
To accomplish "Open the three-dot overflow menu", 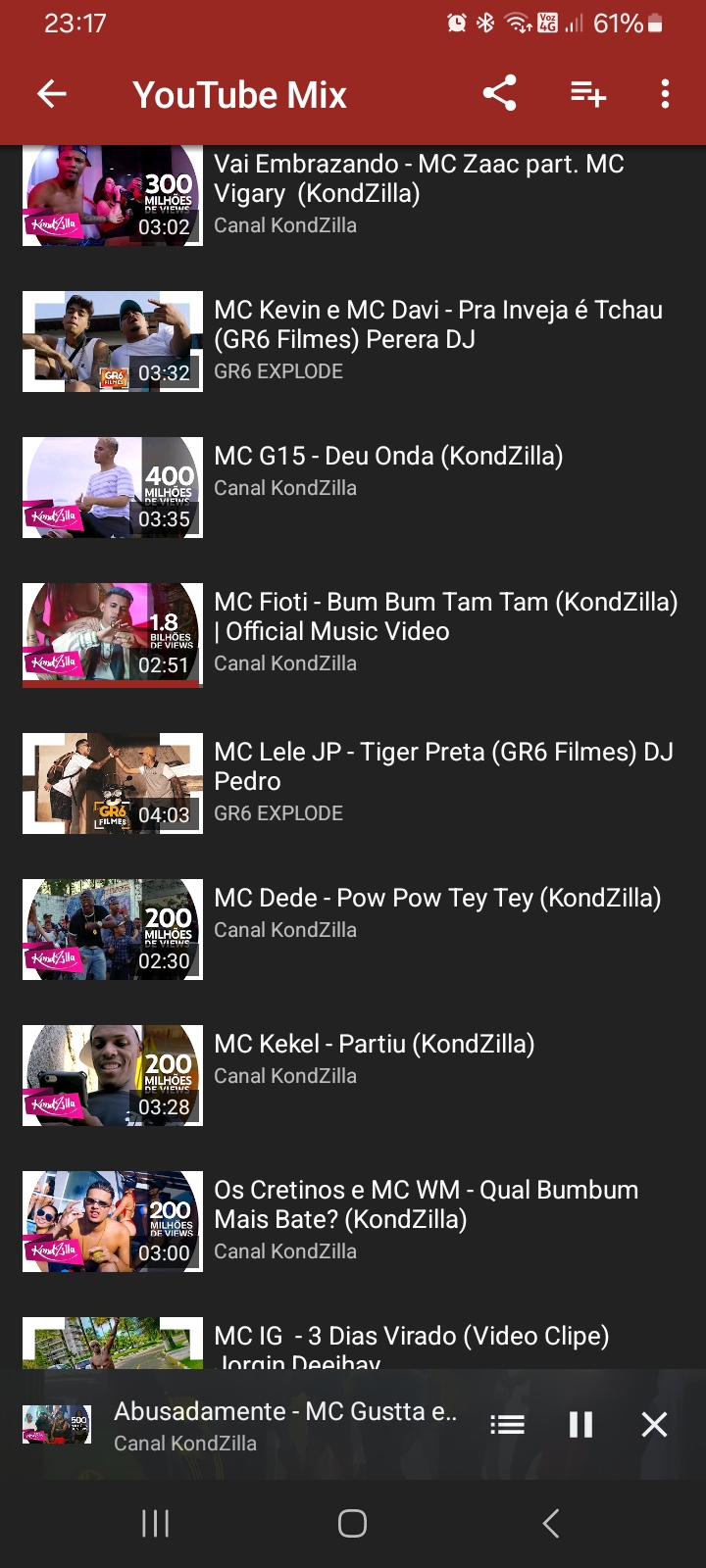I will pyautogui.click(x=665, y=94).
